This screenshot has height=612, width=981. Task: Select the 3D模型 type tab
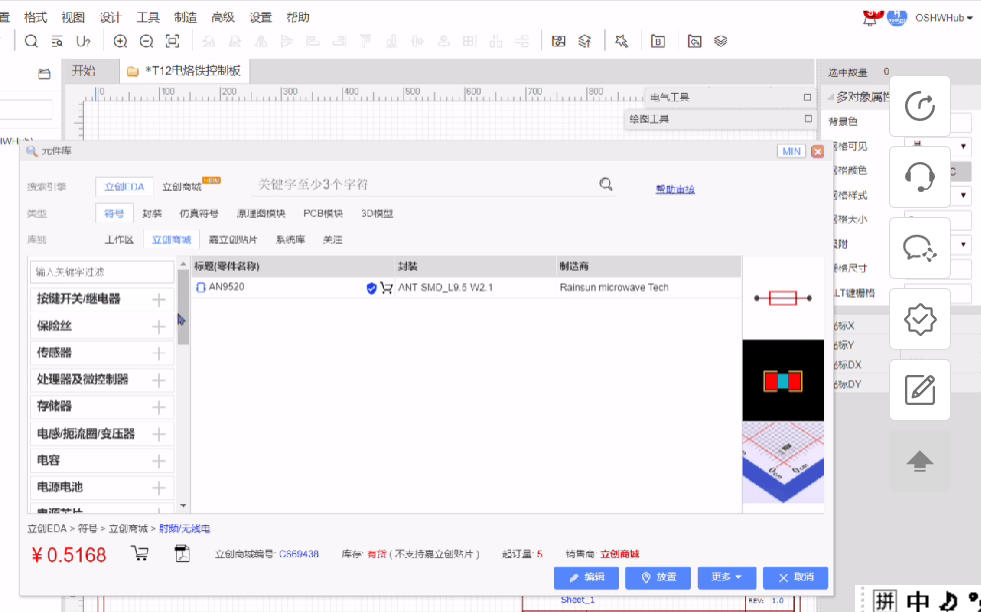(377, 213)
